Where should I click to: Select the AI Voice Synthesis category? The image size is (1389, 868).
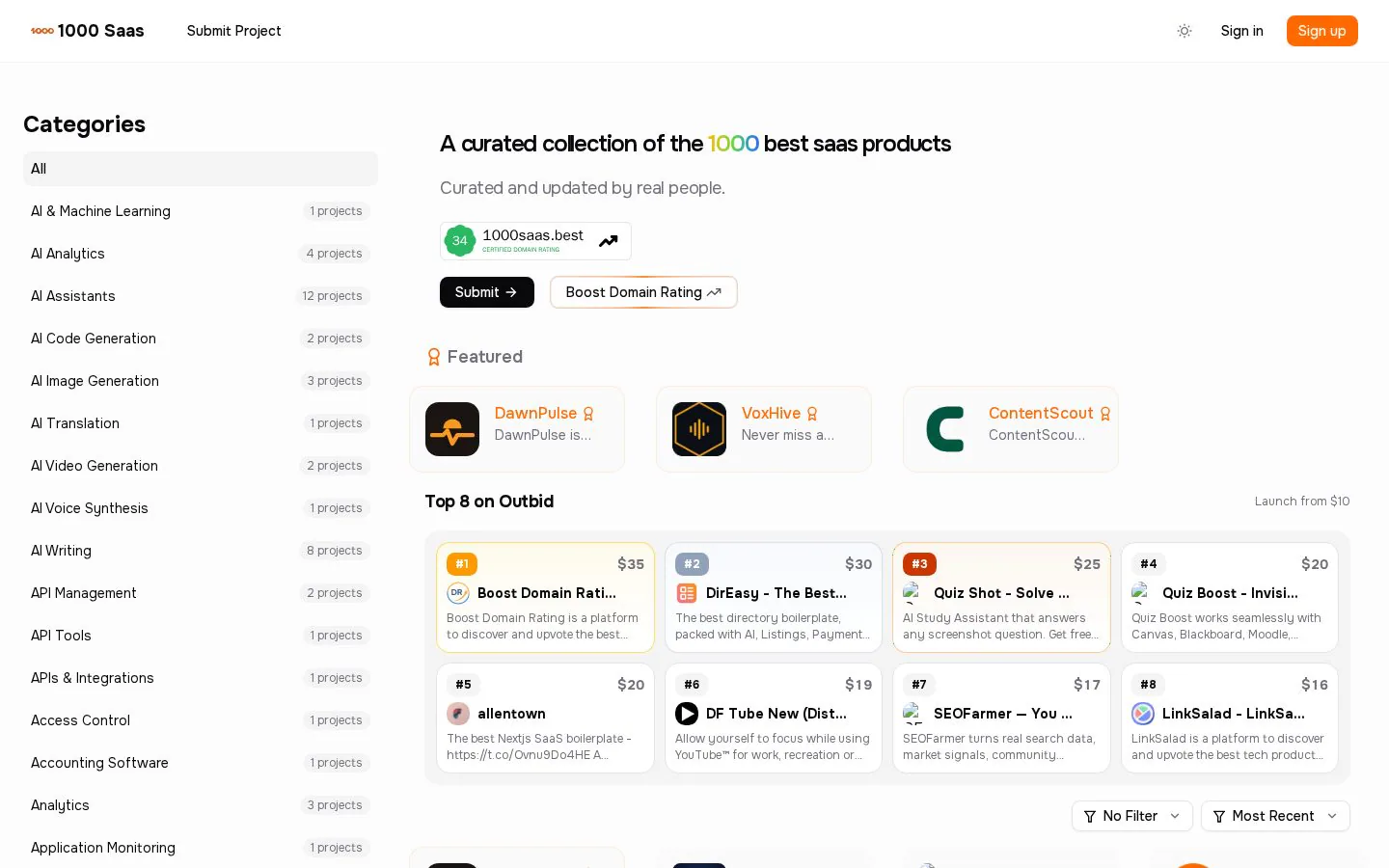(201, 508)
